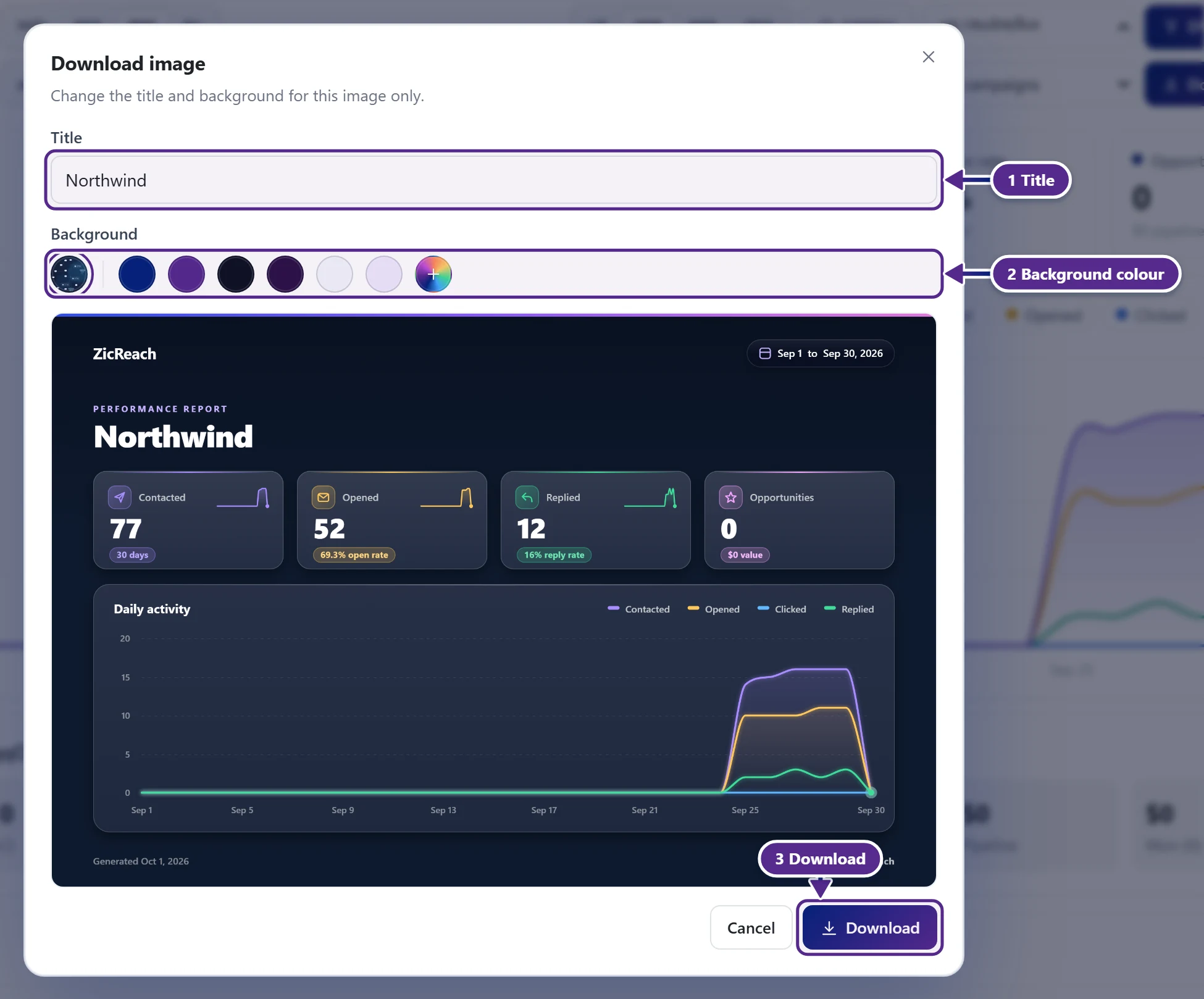Screen dimensions: 1204x999
Task: Choose the light lilac background swatch
Action: click(x=384, y=274)
